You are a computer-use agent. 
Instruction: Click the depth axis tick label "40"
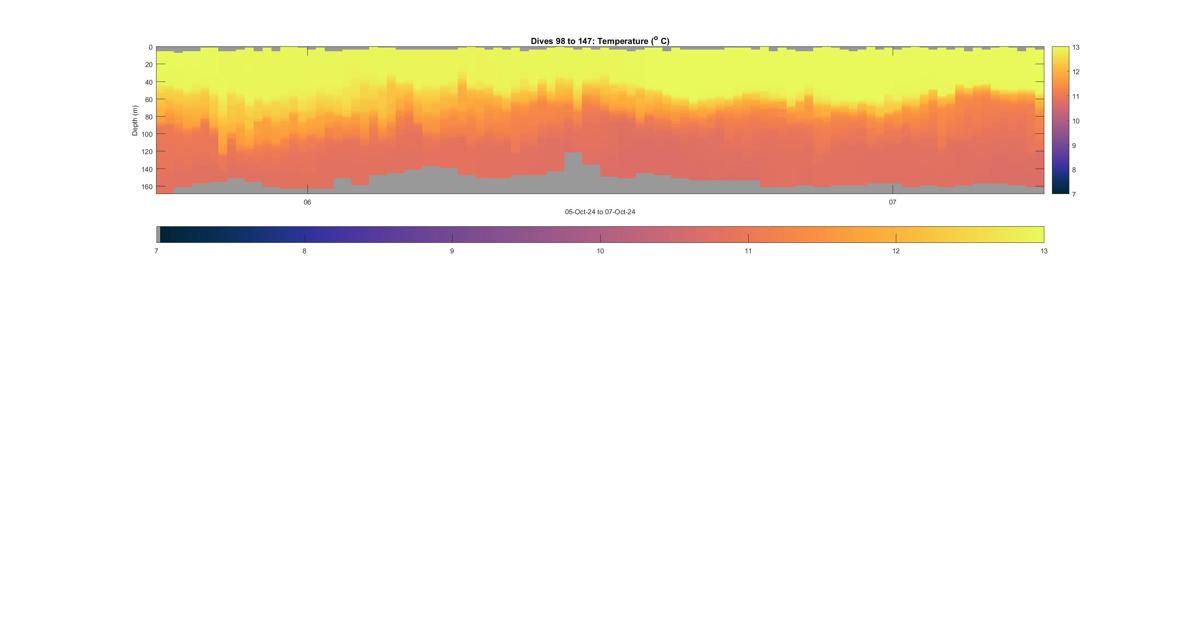click(148, 82)
